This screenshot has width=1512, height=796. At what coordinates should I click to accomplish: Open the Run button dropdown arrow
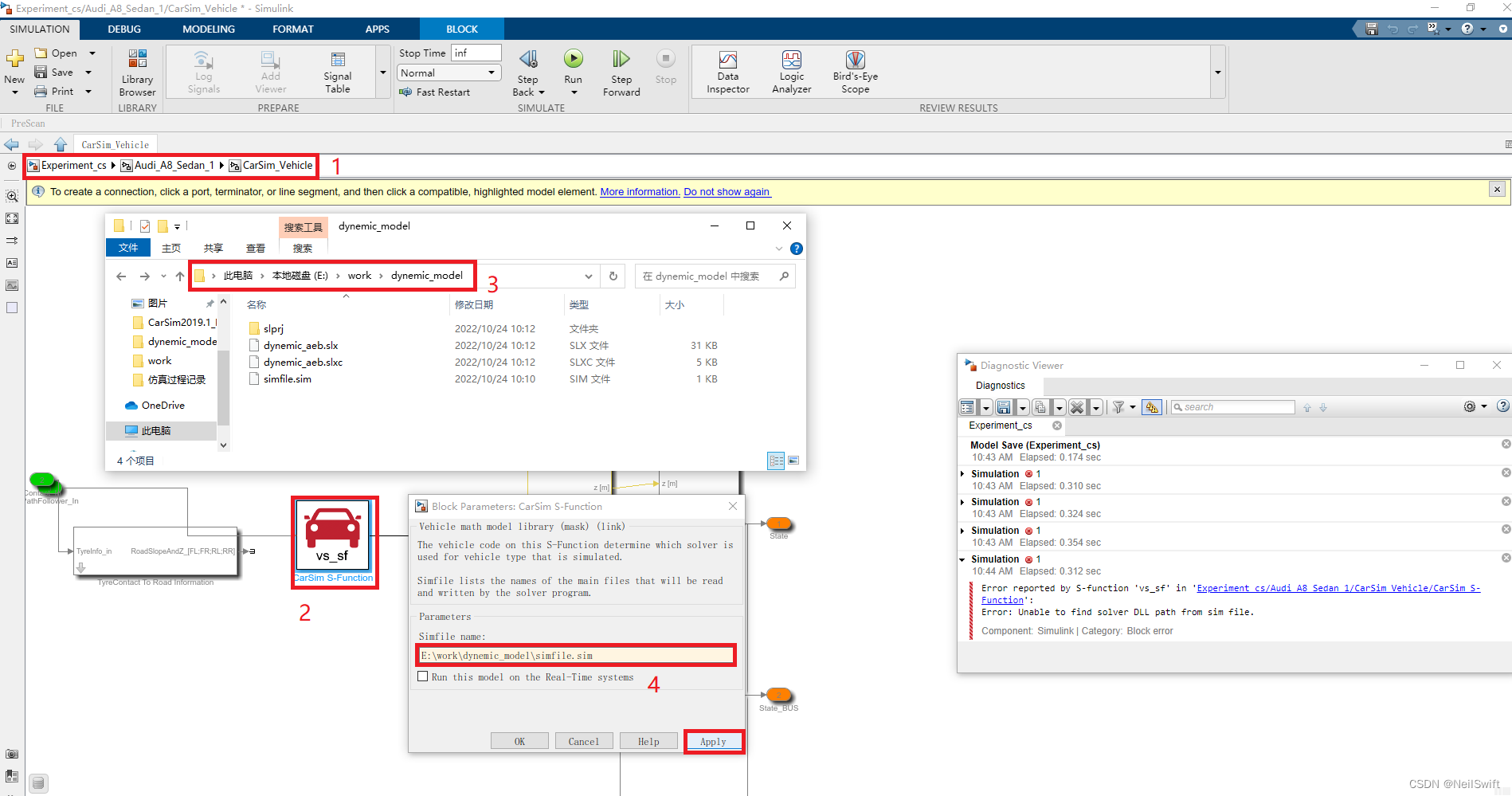coord(574,92)
